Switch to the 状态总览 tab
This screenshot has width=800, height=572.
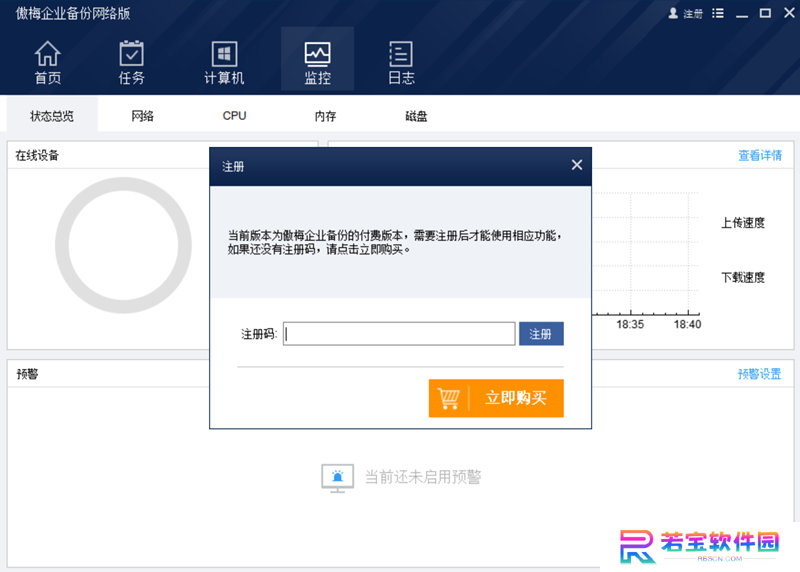pyautogui.click(x=52, y=116)
